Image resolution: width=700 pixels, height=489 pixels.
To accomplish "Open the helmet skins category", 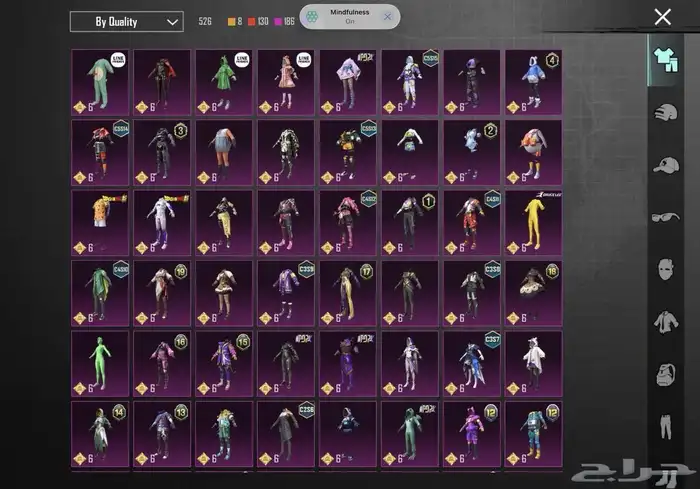I will click(662, 112).
